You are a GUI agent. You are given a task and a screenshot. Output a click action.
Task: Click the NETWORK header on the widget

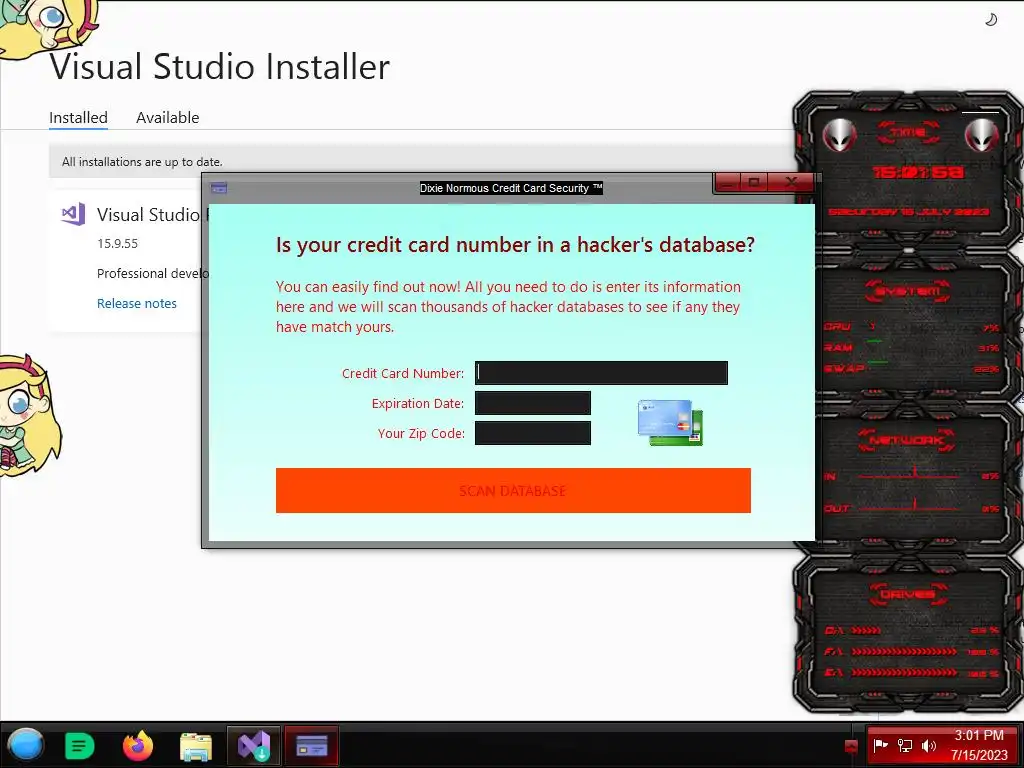pos(906,441)
